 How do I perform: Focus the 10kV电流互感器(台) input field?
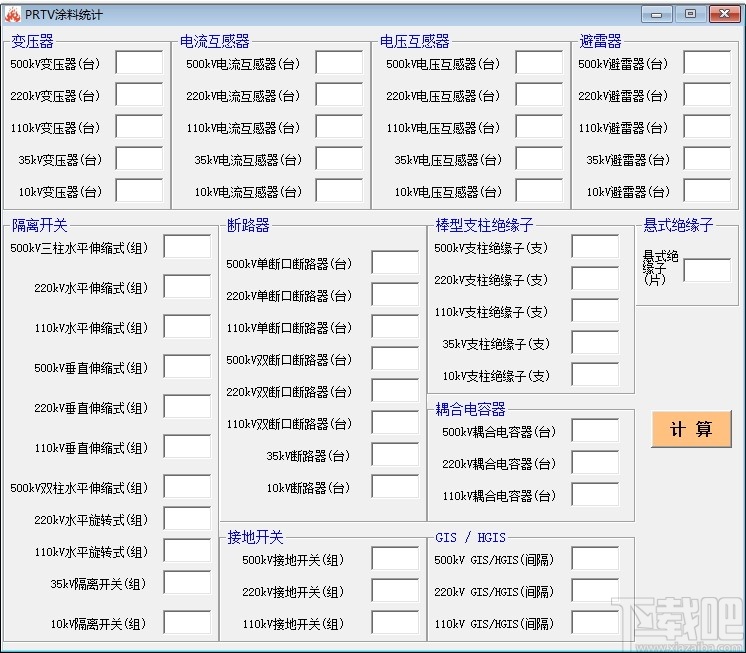point(339,191)
